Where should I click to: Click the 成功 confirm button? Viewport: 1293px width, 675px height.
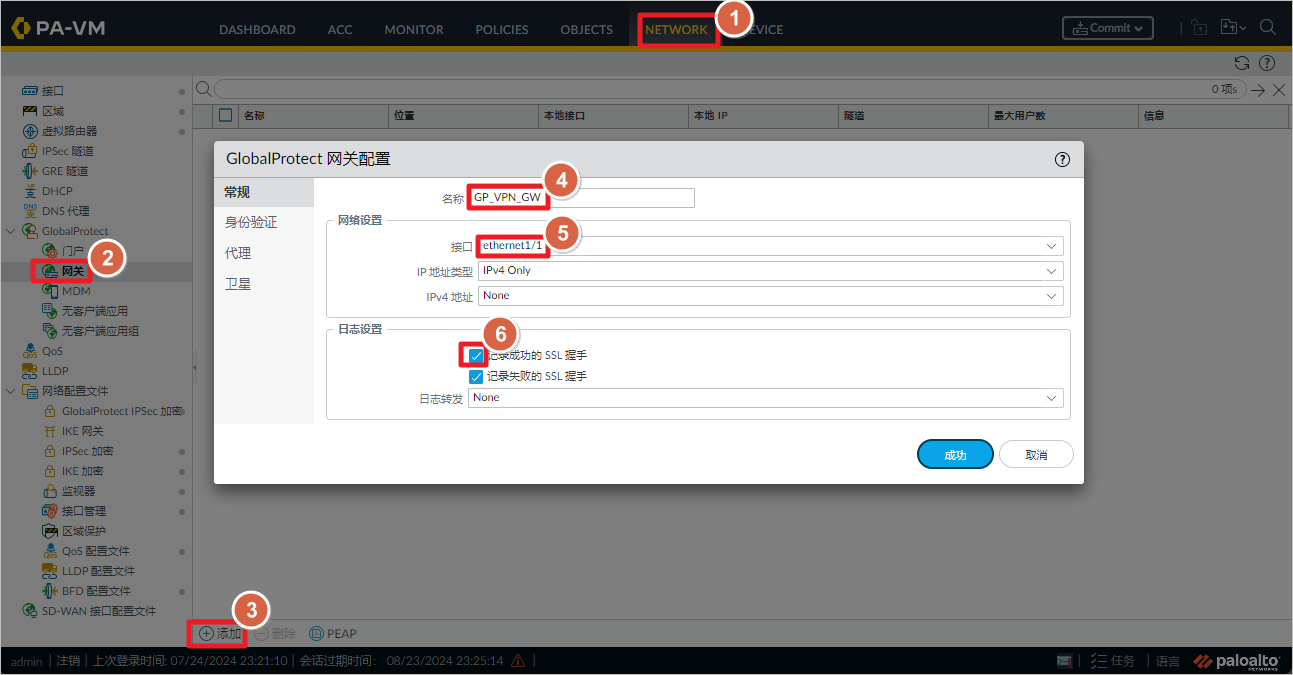[955, 454]
